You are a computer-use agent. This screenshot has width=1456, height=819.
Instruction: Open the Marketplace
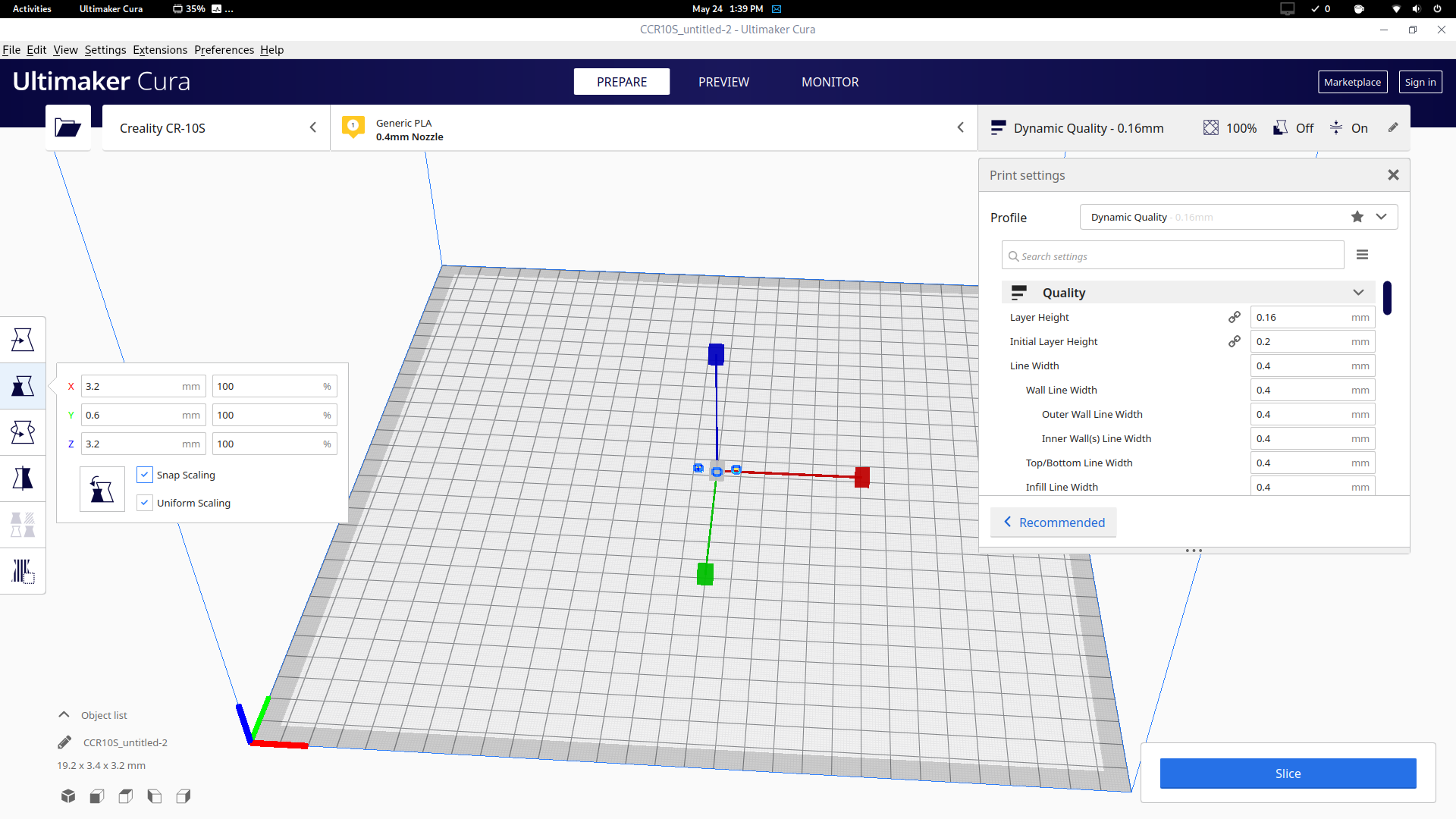[1352, 82]
